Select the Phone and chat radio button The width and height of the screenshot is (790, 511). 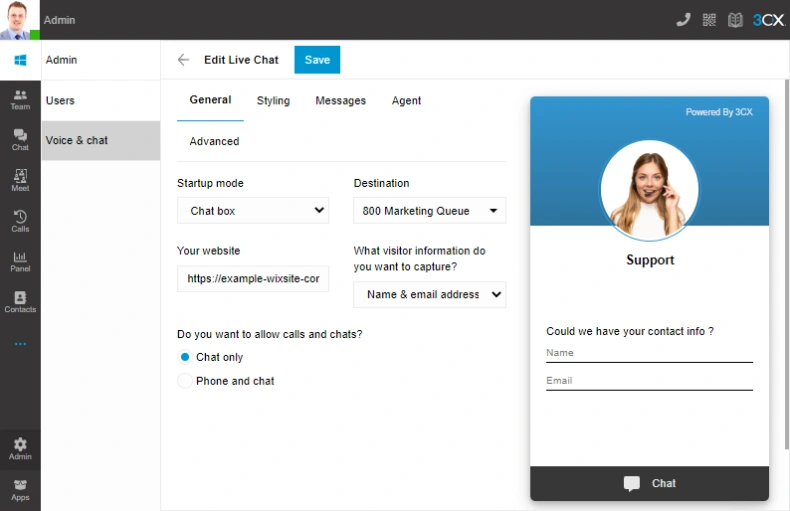[x=185, y=380]
